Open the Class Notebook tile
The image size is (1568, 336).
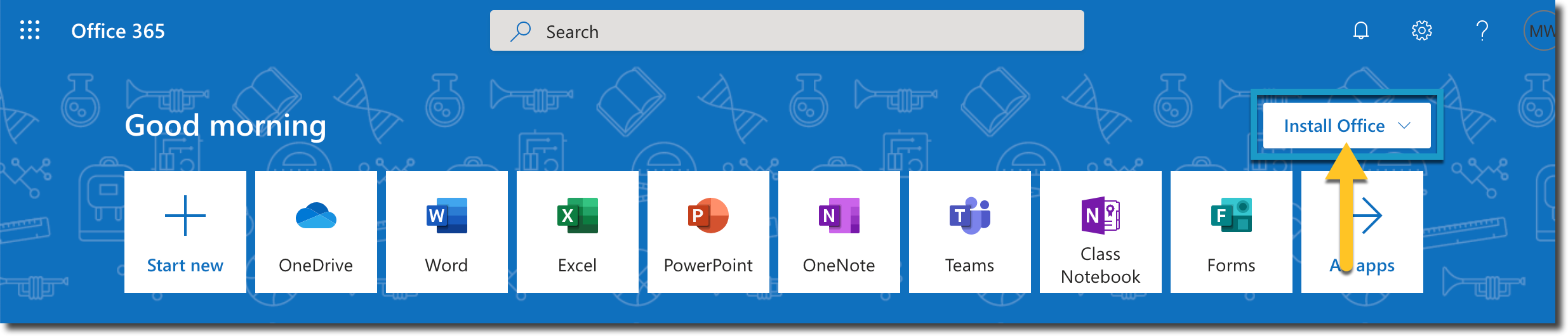[x=1101, y=232]
